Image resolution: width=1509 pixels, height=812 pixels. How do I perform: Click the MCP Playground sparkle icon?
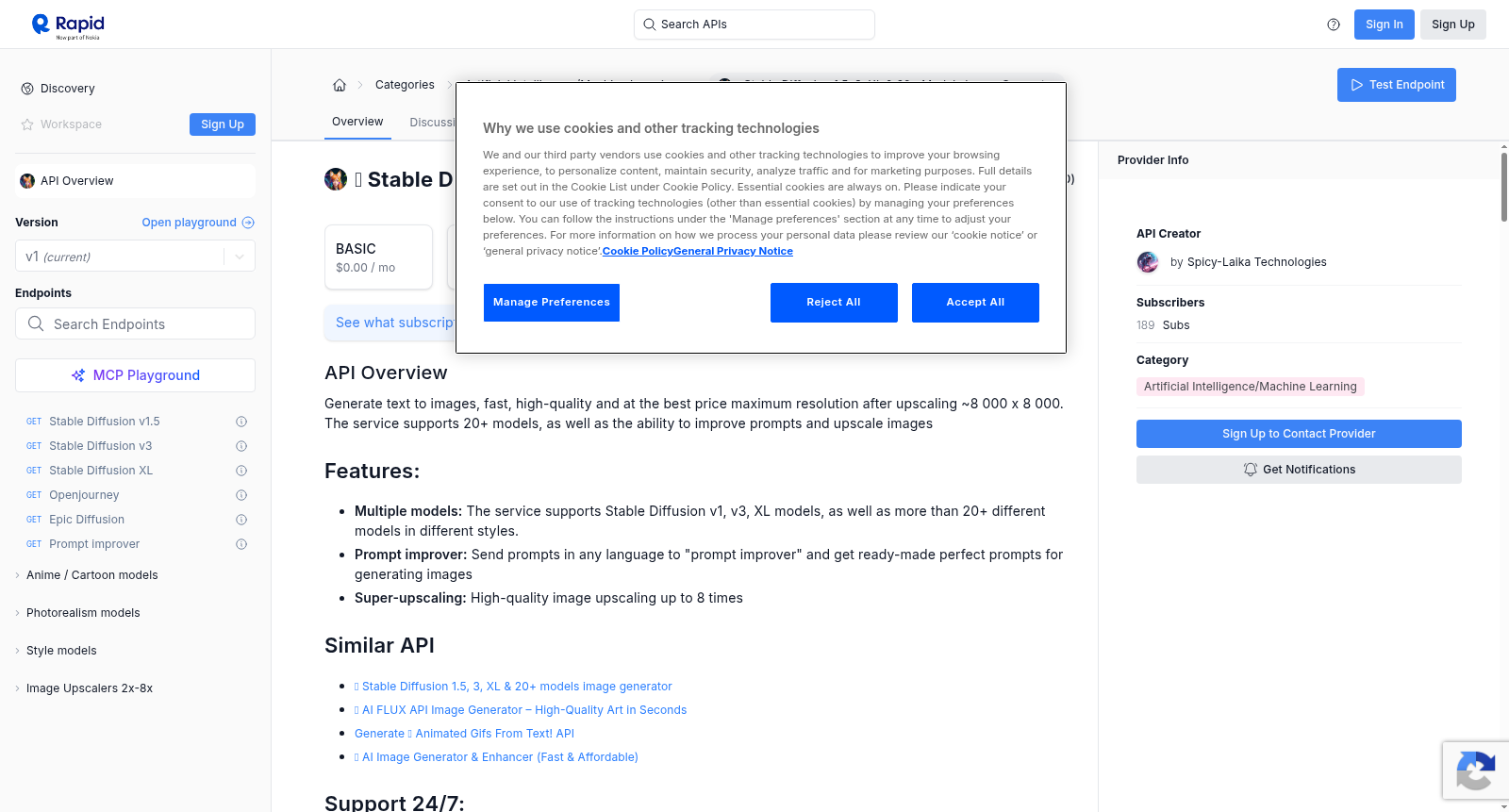pyautogui.click(x=78, y=375)
